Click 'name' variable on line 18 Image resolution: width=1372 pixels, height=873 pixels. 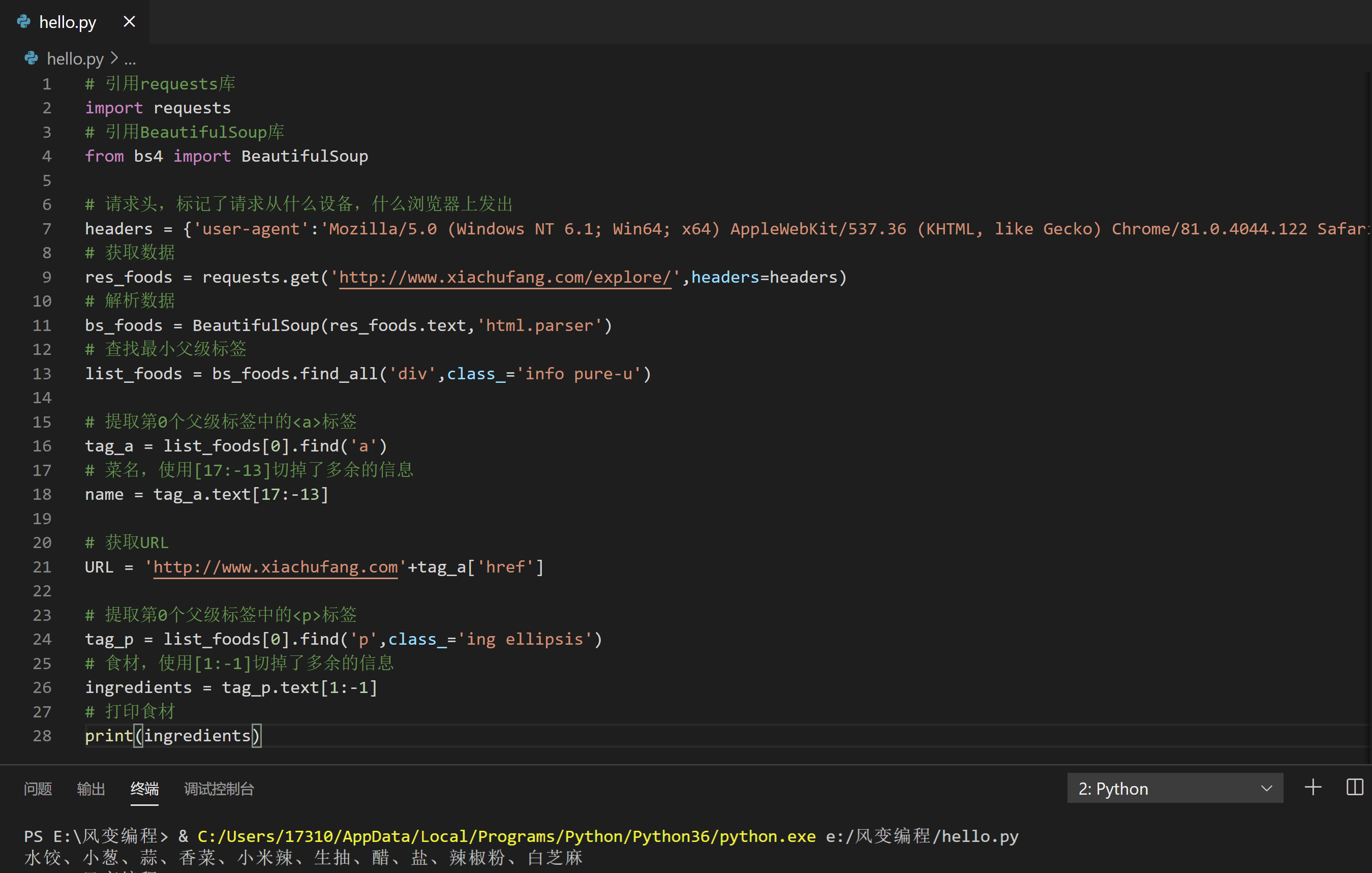coord(104,494)
